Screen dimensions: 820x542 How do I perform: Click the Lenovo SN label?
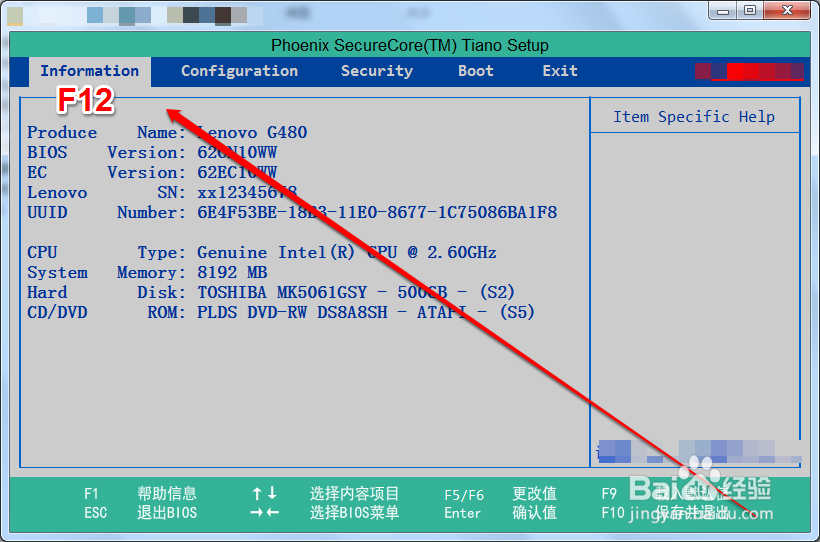[106, 193]
